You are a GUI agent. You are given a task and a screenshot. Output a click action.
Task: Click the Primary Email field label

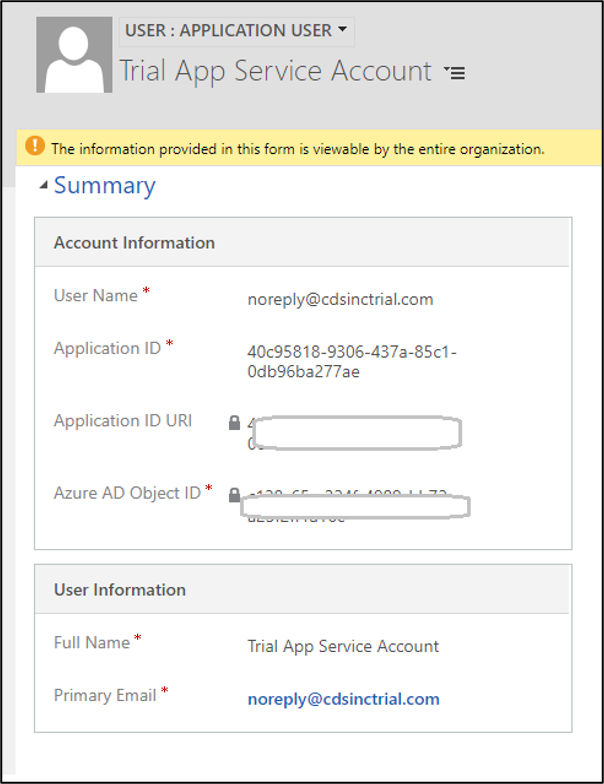coord(105,696)
